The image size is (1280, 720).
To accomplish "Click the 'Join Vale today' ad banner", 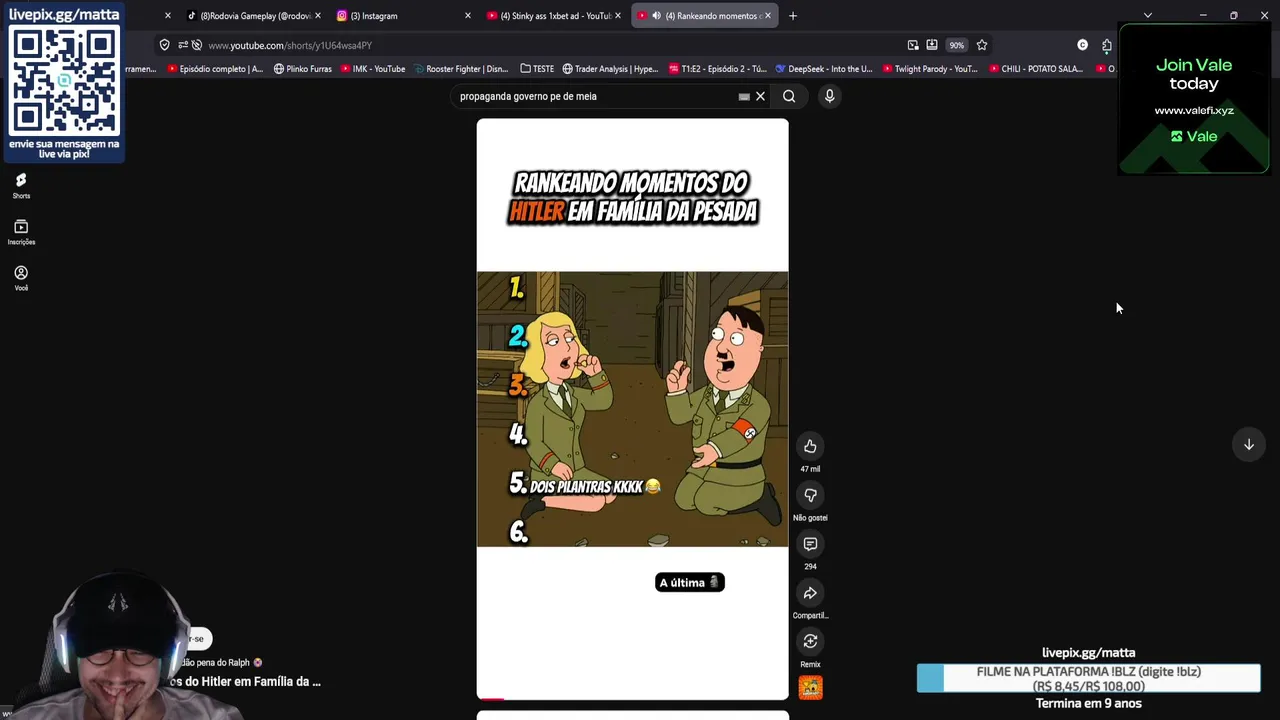I will pos(1193,99).
